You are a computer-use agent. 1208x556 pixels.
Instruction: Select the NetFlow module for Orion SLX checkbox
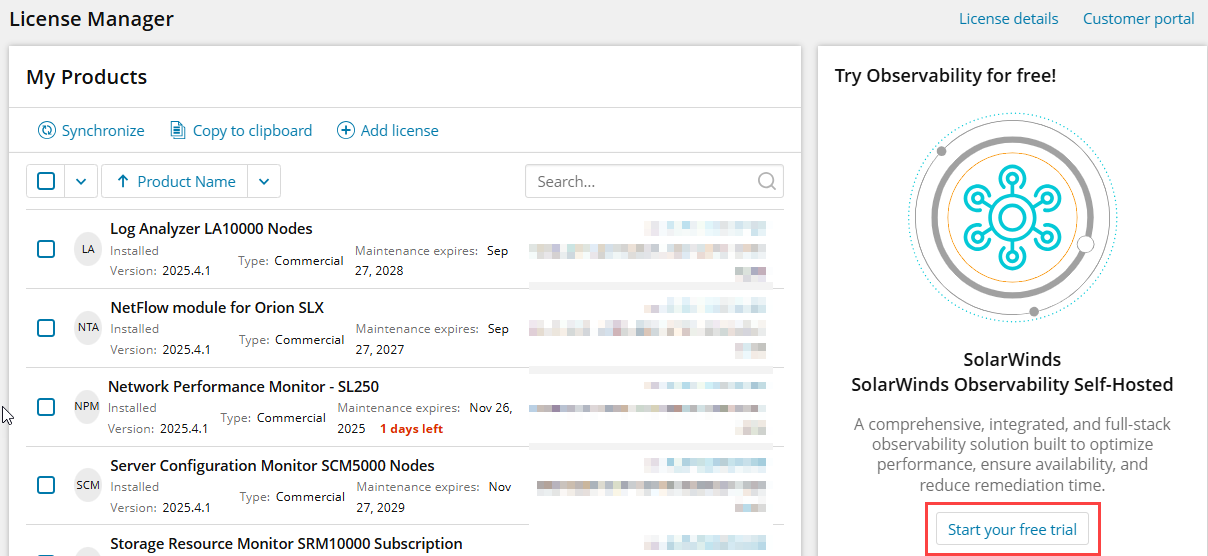click(x=46, y=328)
